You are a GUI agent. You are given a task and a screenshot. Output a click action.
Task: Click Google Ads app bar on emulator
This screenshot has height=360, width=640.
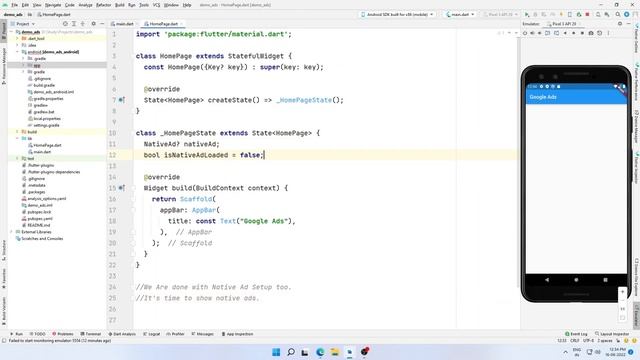[576, 97]
